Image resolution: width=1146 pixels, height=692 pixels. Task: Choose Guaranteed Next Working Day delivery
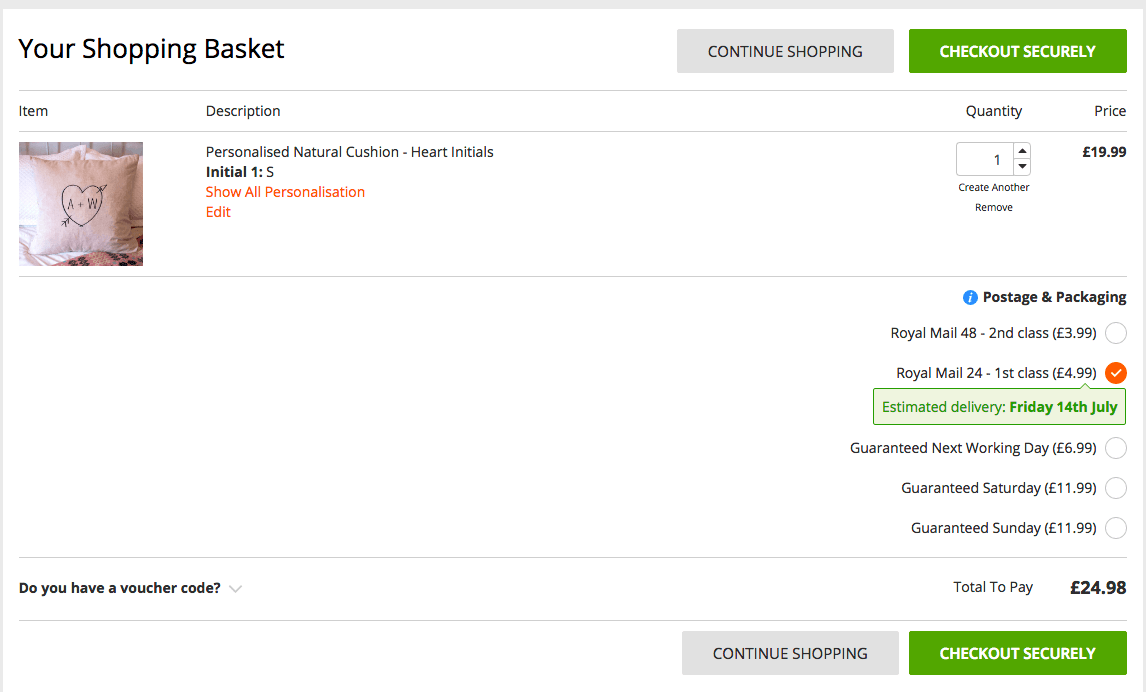pos(1116,448)
